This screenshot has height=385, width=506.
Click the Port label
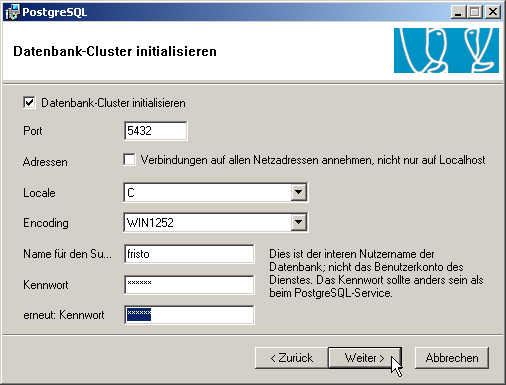click(33, 131)
